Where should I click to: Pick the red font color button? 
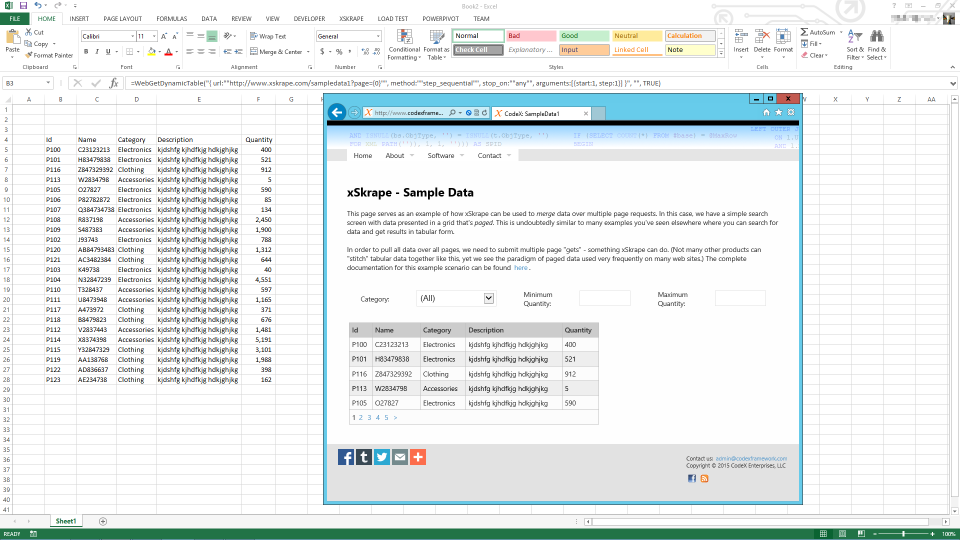coord(169,52)
